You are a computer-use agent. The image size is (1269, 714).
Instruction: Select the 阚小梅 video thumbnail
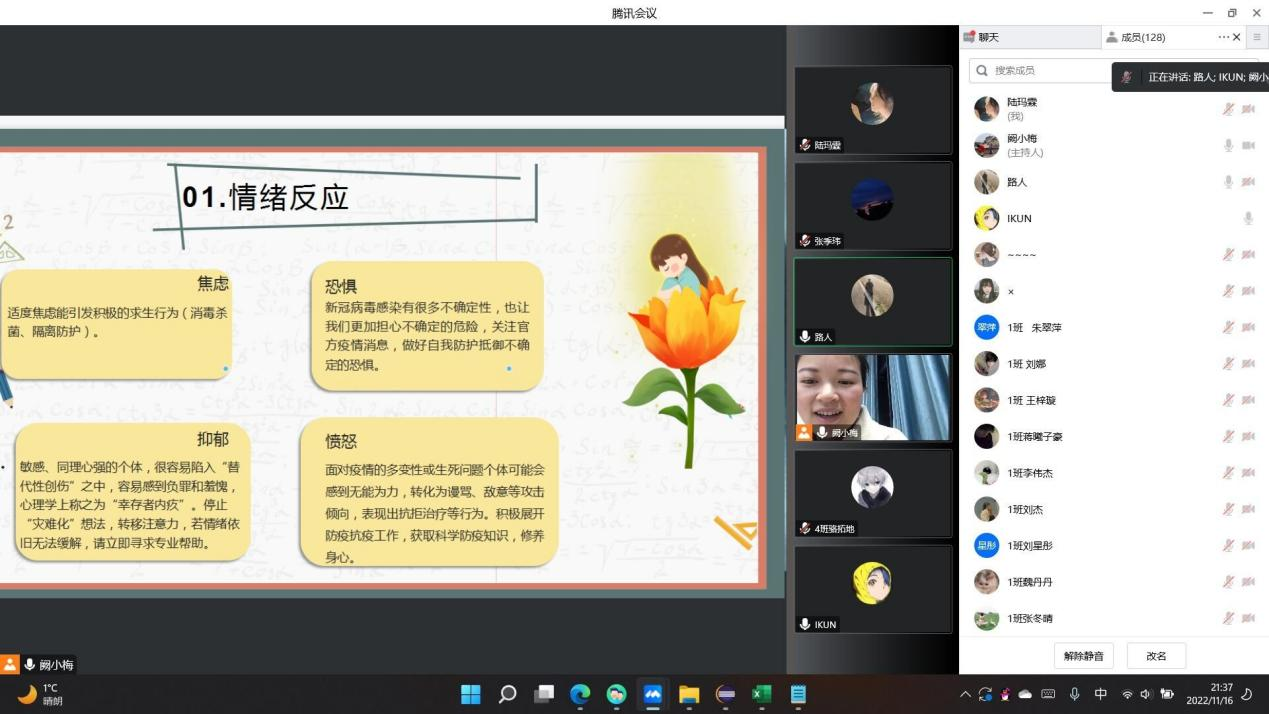pos(873,397)
